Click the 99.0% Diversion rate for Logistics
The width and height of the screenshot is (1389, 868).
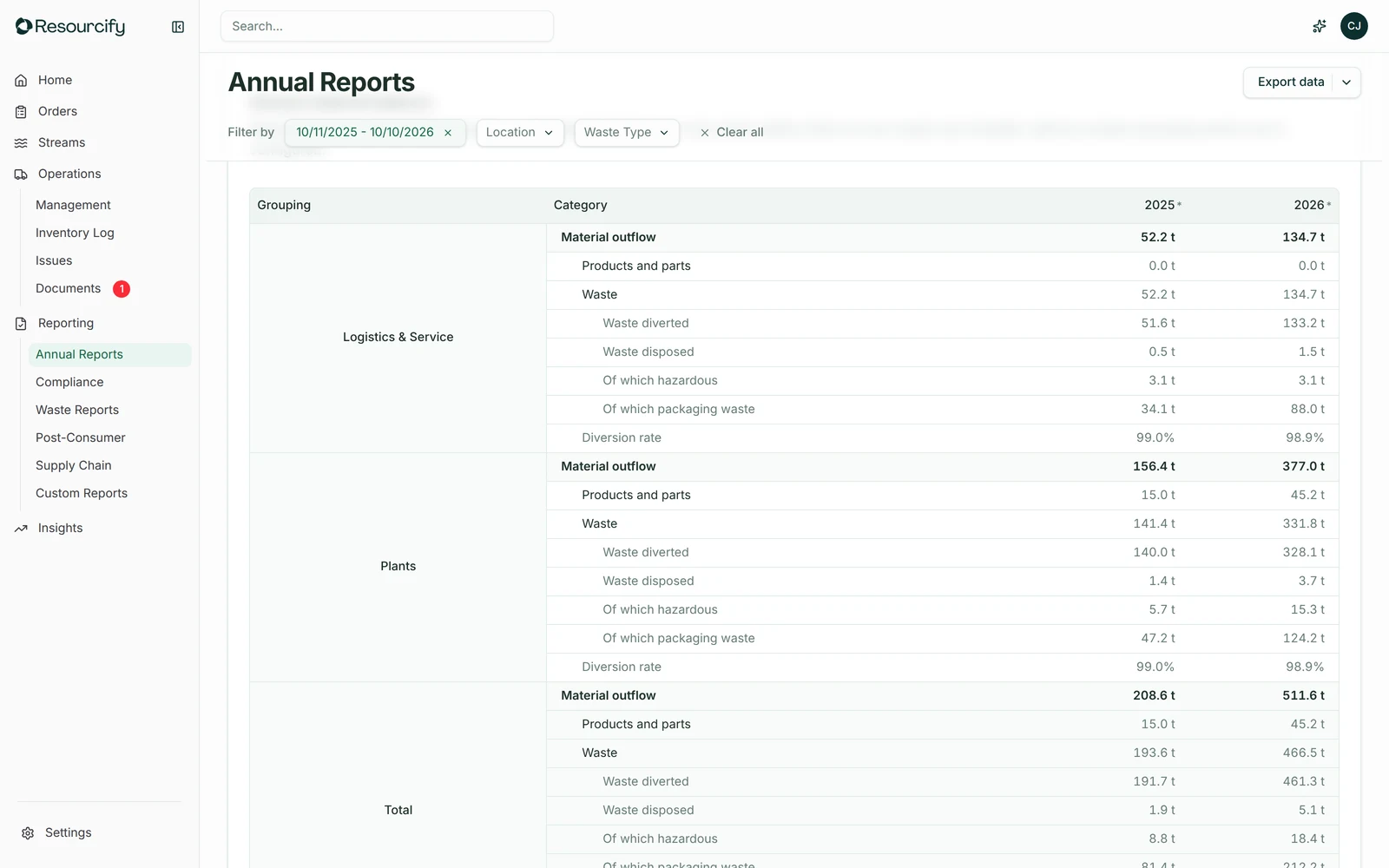[1155, 437]
